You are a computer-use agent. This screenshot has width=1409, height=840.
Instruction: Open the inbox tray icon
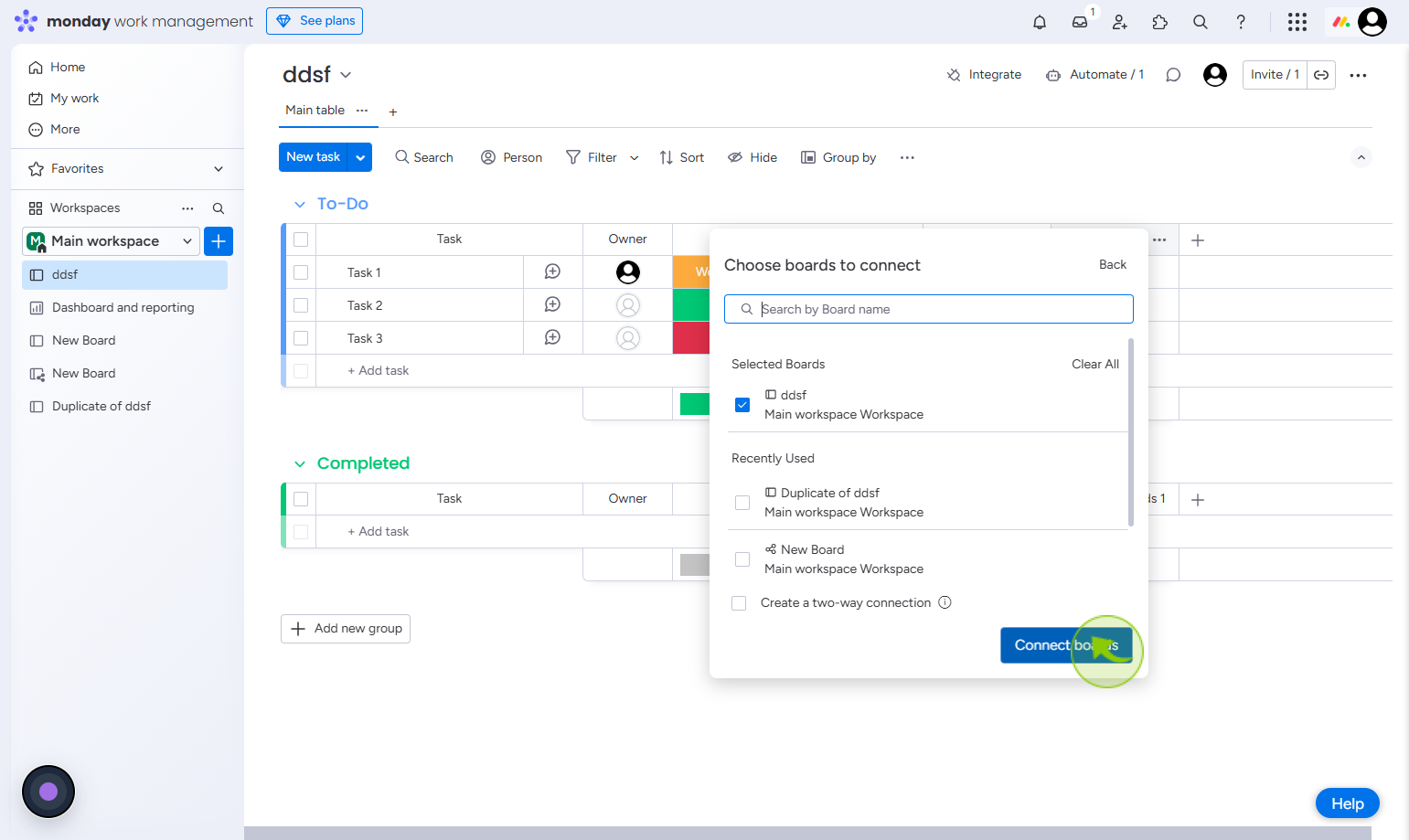pos(1080,22)
